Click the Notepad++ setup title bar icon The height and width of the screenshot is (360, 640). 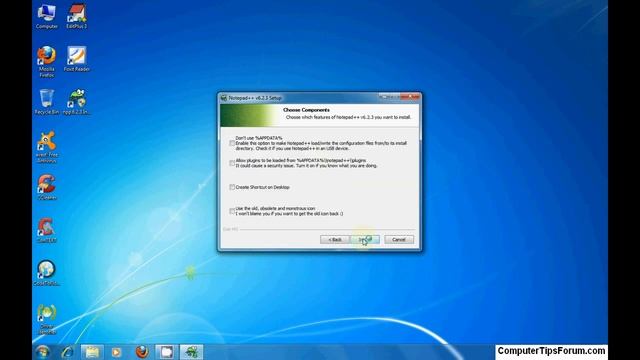click(224, 98)
